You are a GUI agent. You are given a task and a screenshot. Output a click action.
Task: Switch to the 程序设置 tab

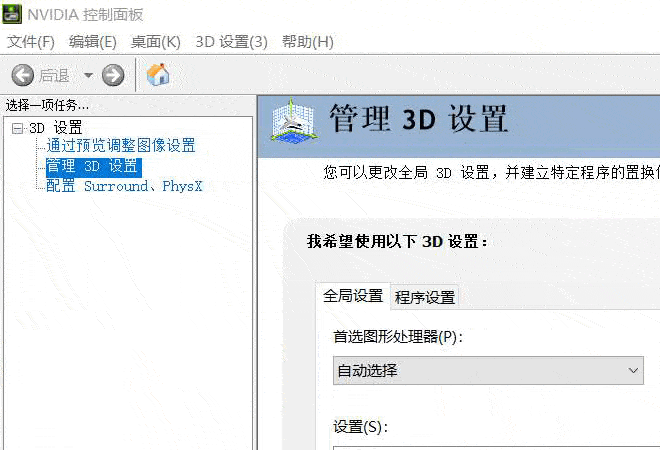[x=425, y=298]
